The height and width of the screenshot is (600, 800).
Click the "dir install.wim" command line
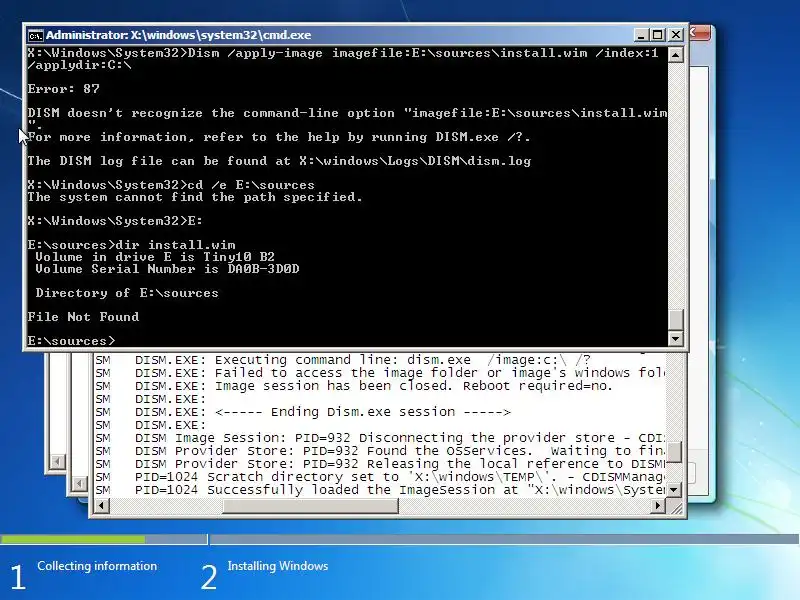[x=132, y=245]
